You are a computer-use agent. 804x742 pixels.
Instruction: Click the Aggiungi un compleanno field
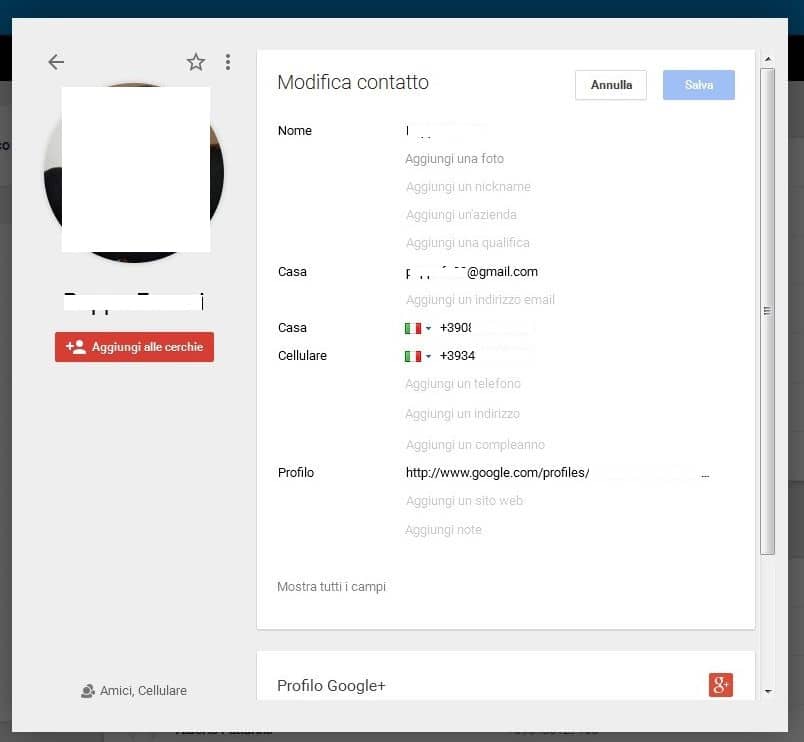475,445
